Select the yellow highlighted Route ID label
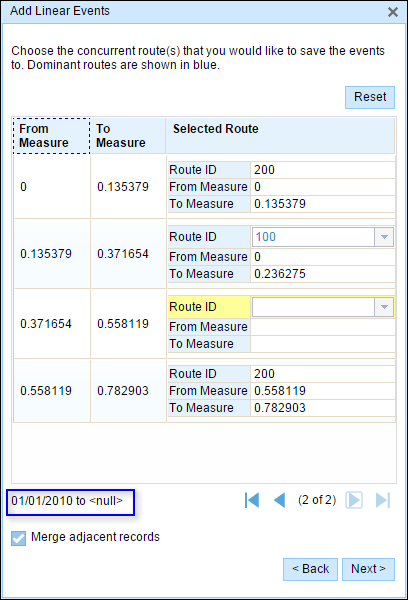 pos(209,307)
